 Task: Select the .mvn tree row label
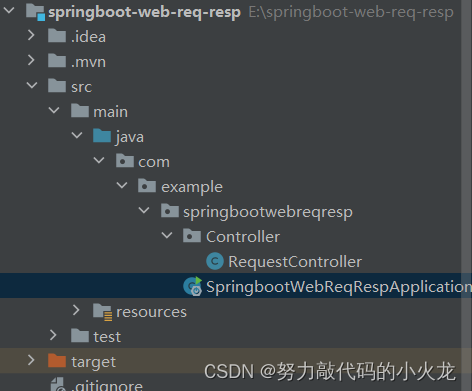[88, 62]
